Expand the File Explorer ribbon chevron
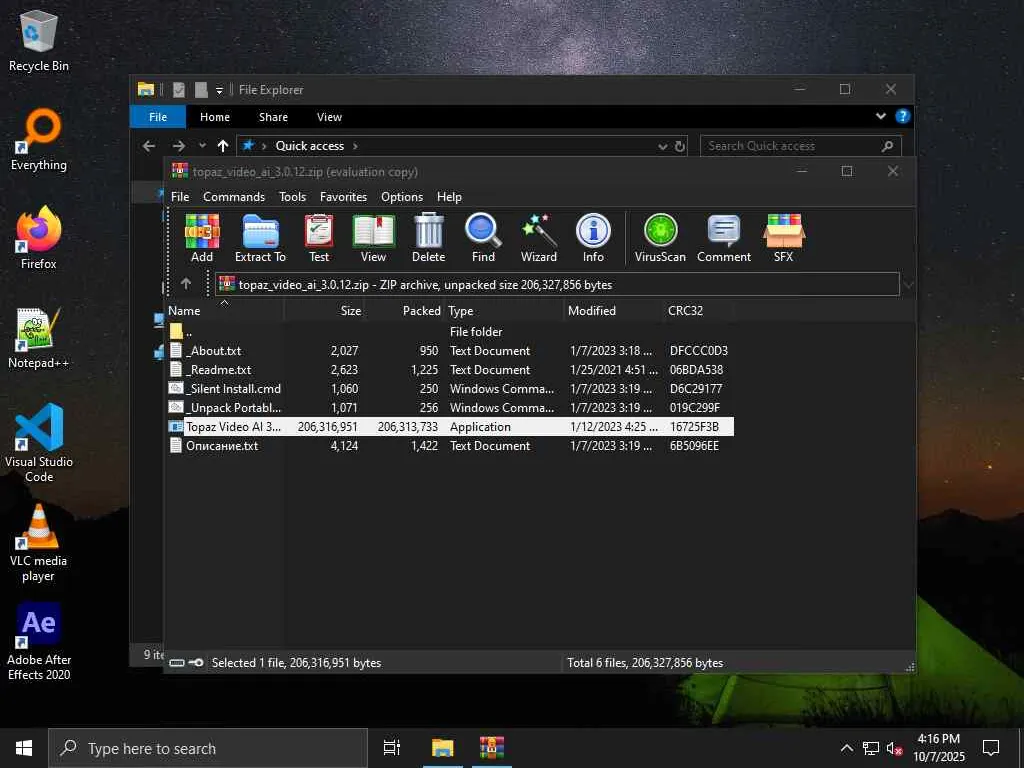The image size is (1024, 768). pos(880,116)
